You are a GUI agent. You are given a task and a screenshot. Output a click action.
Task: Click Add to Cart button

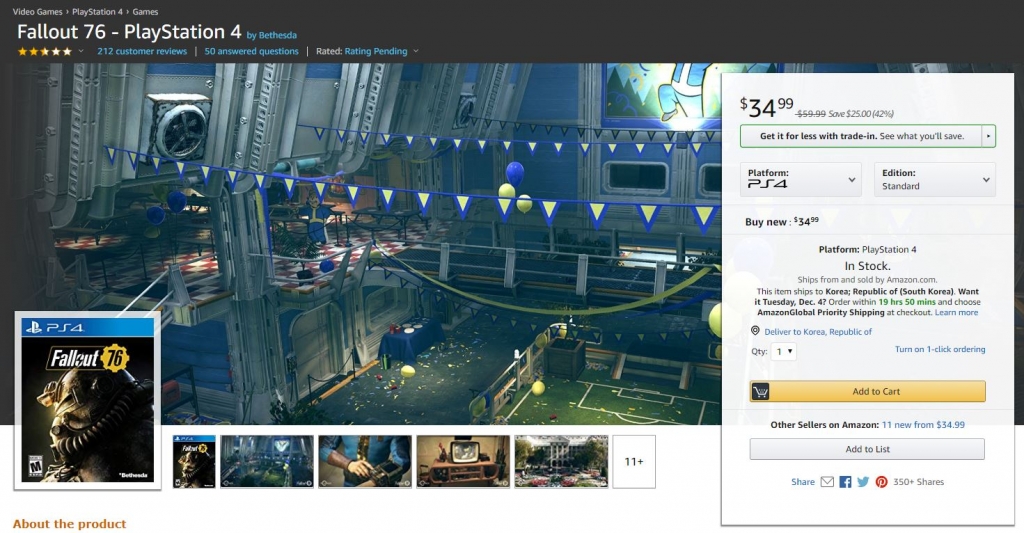tap(867, 391)
